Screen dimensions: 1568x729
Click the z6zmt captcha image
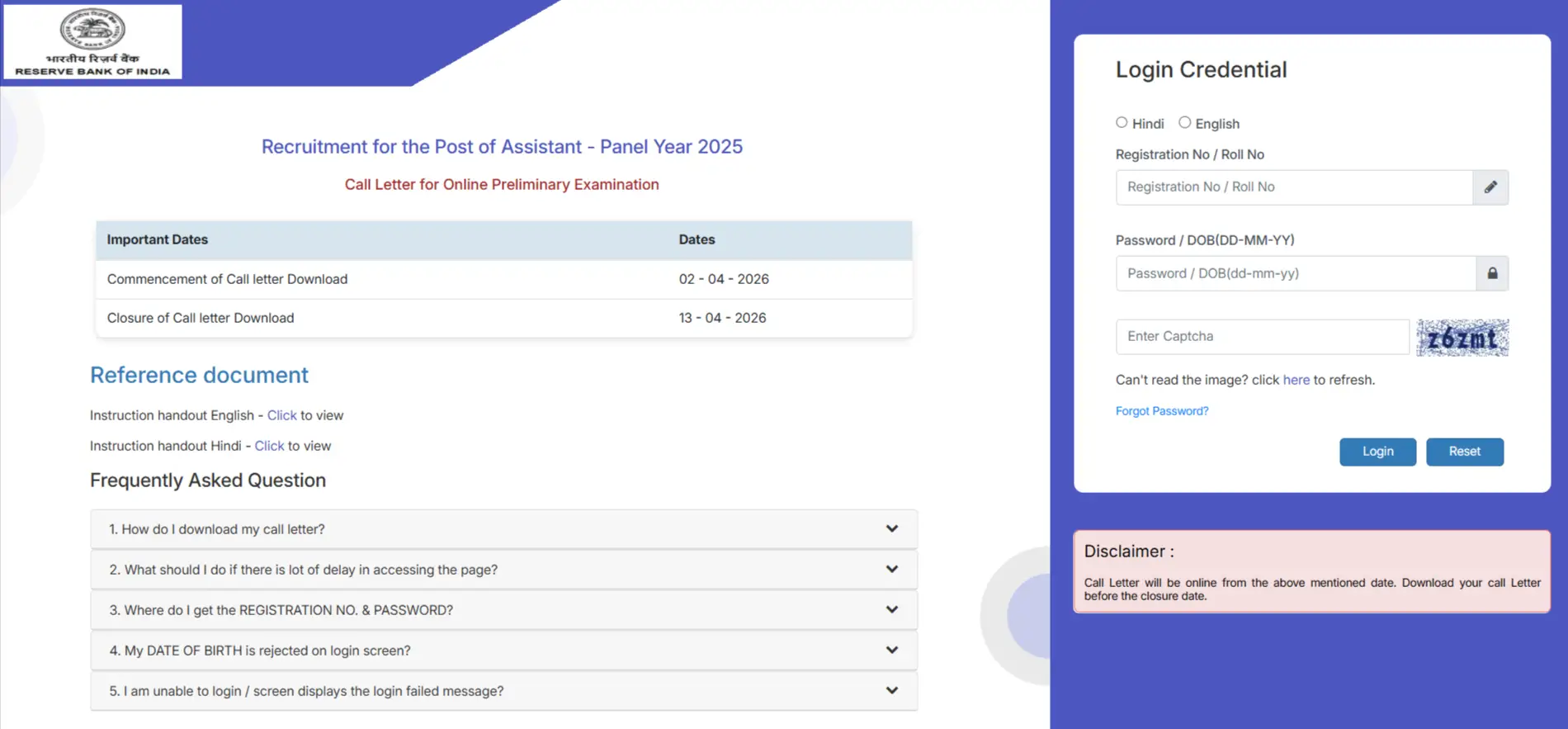pos(1462,338)
